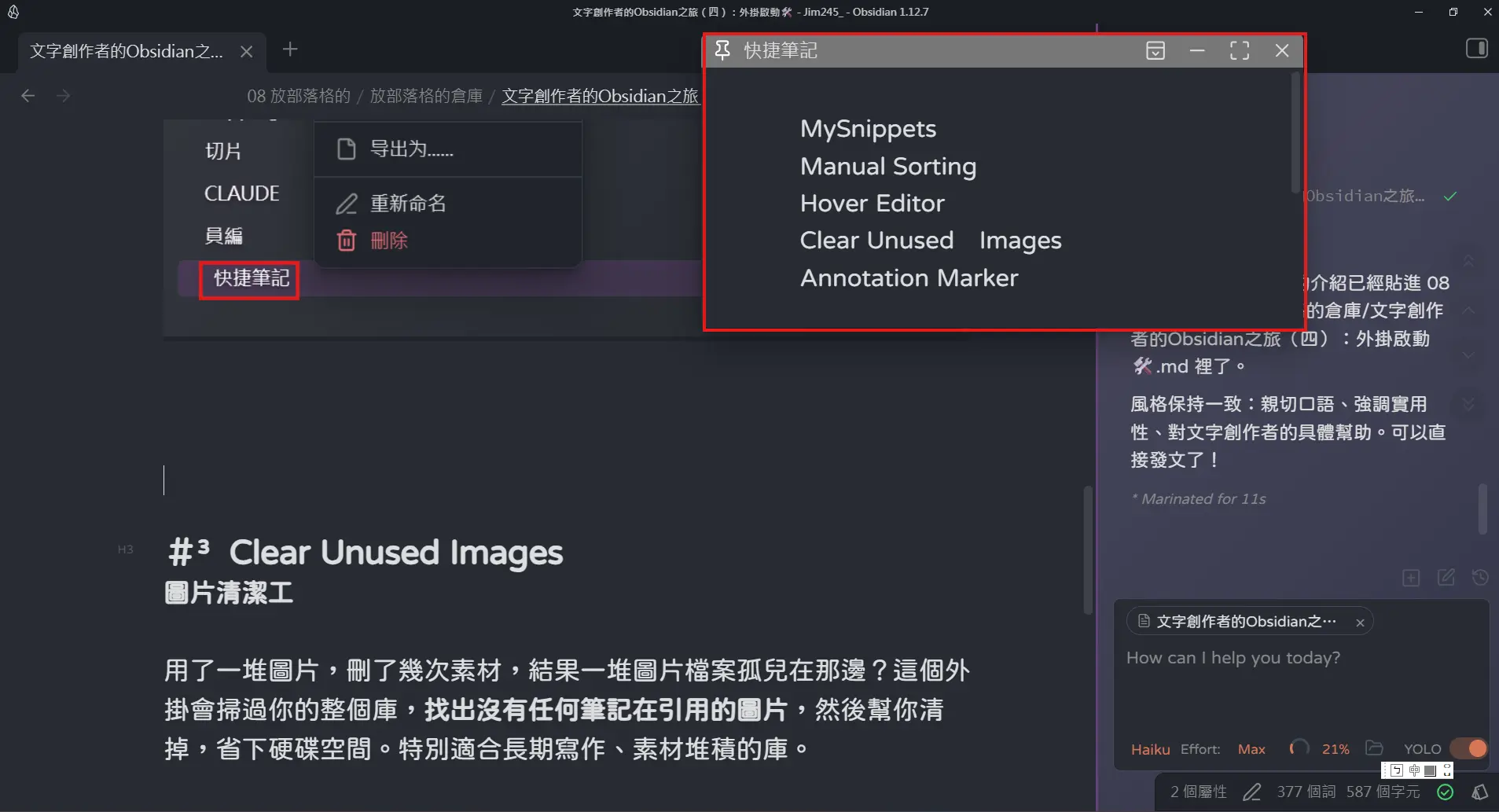Click the Manual Sorting line in the popover

click(888, 167)
